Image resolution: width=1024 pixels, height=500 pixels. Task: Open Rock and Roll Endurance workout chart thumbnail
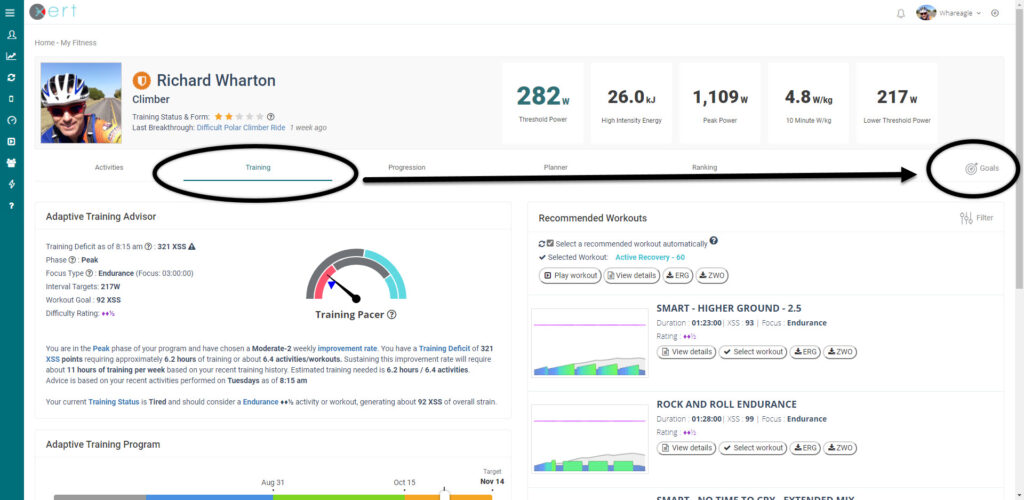590,439
